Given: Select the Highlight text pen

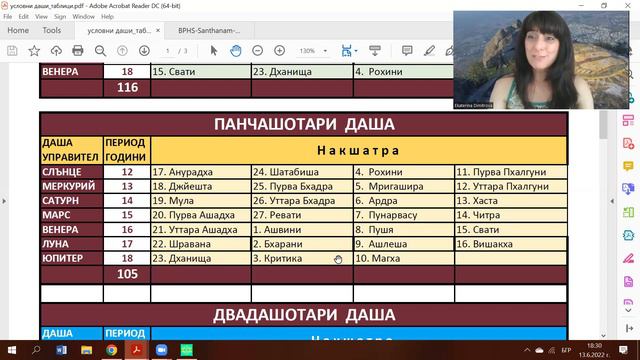Looking at the screenshot, I should [429, 51].
